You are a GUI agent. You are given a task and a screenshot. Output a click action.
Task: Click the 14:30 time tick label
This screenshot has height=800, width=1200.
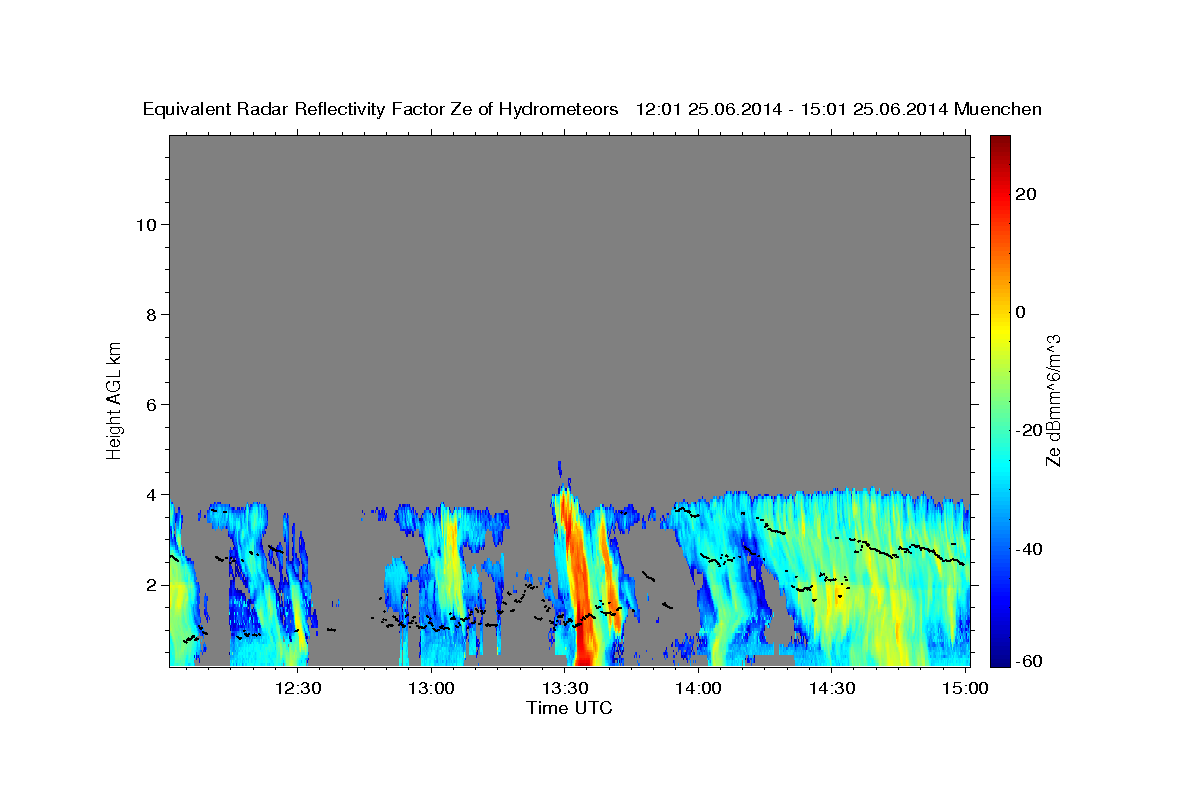pos(831,688)
